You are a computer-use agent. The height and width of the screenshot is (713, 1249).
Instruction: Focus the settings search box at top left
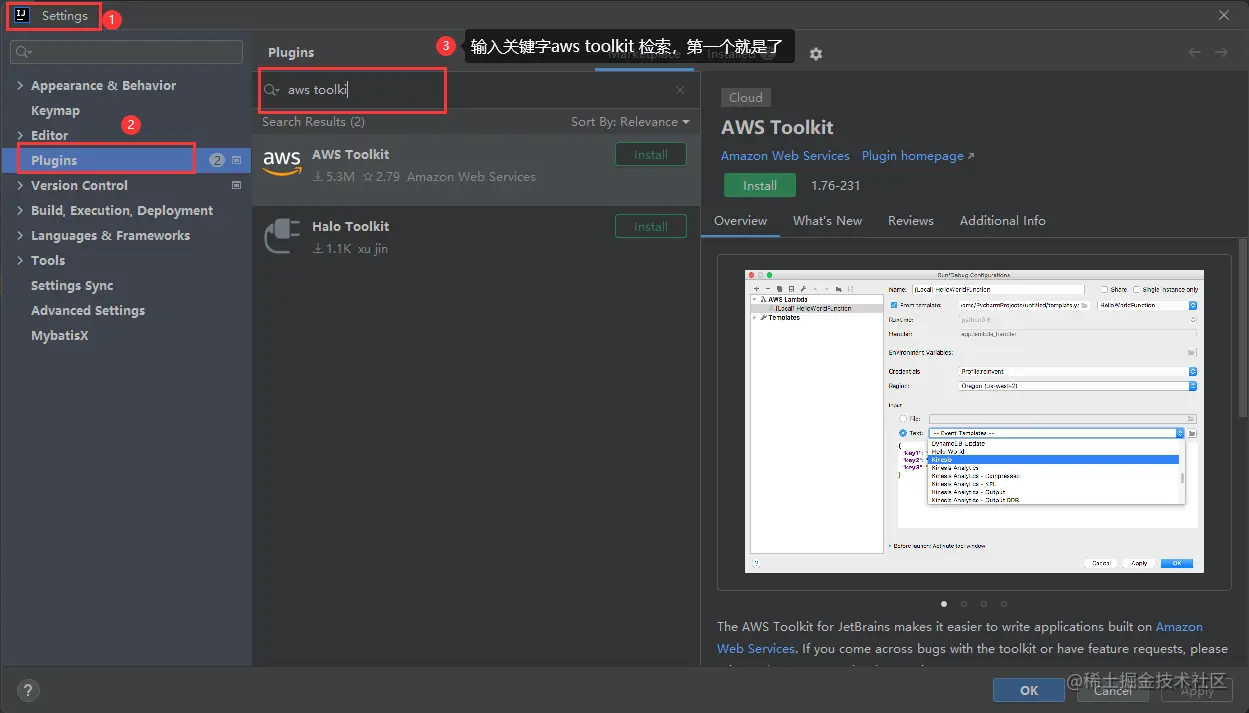pos(126,52)
